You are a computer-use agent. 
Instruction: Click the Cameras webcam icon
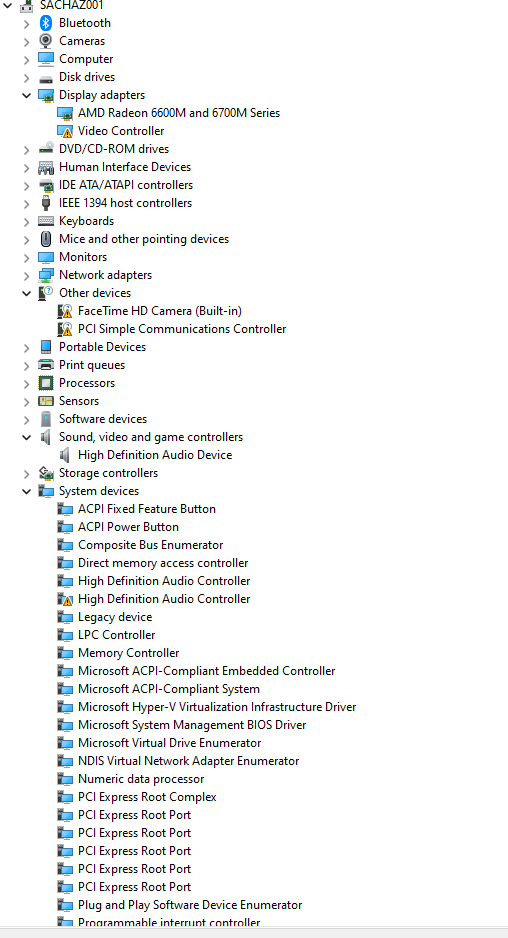click(46, 41)
